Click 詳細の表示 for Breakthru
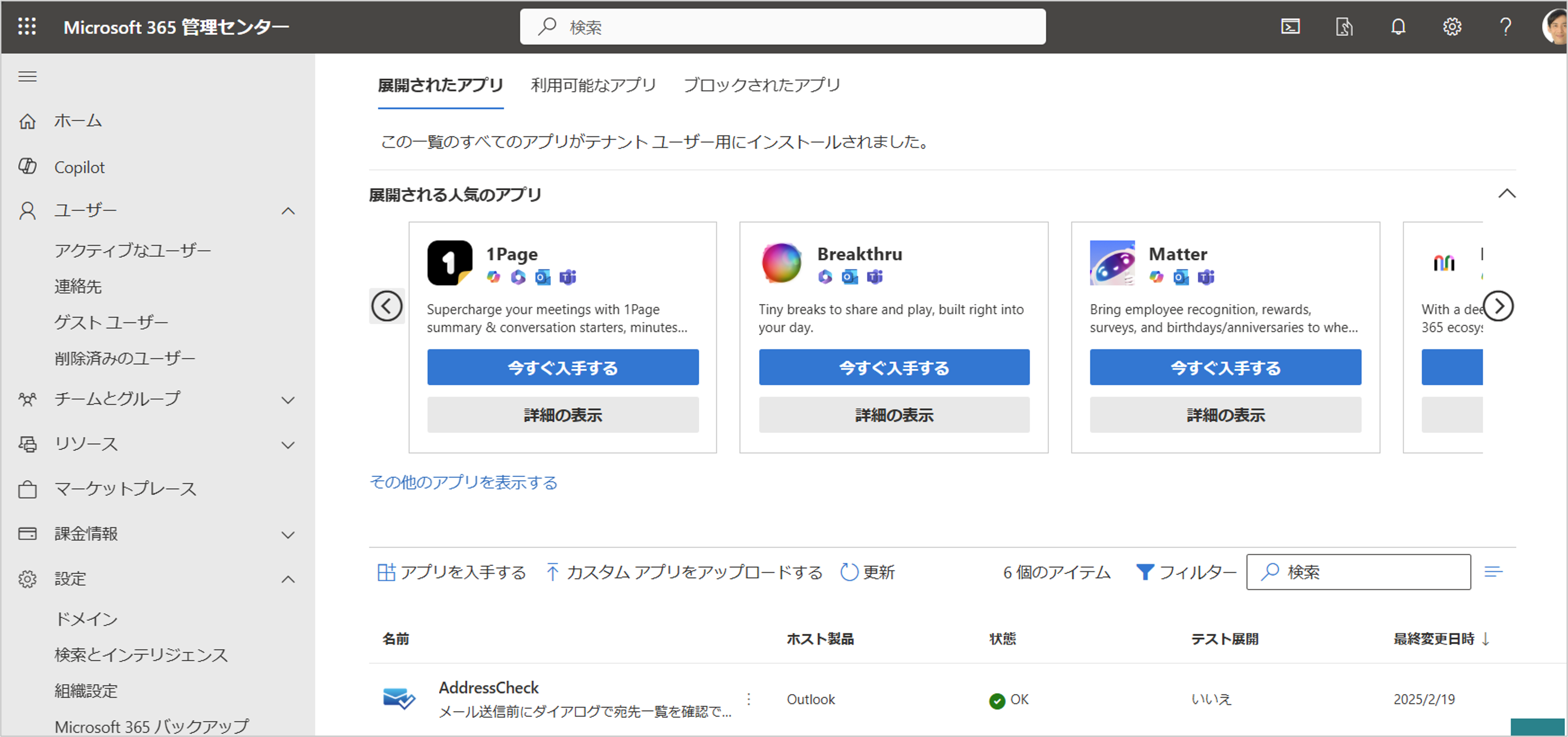This screenshot has height=737, width=1568. click(x=894, y=415)
